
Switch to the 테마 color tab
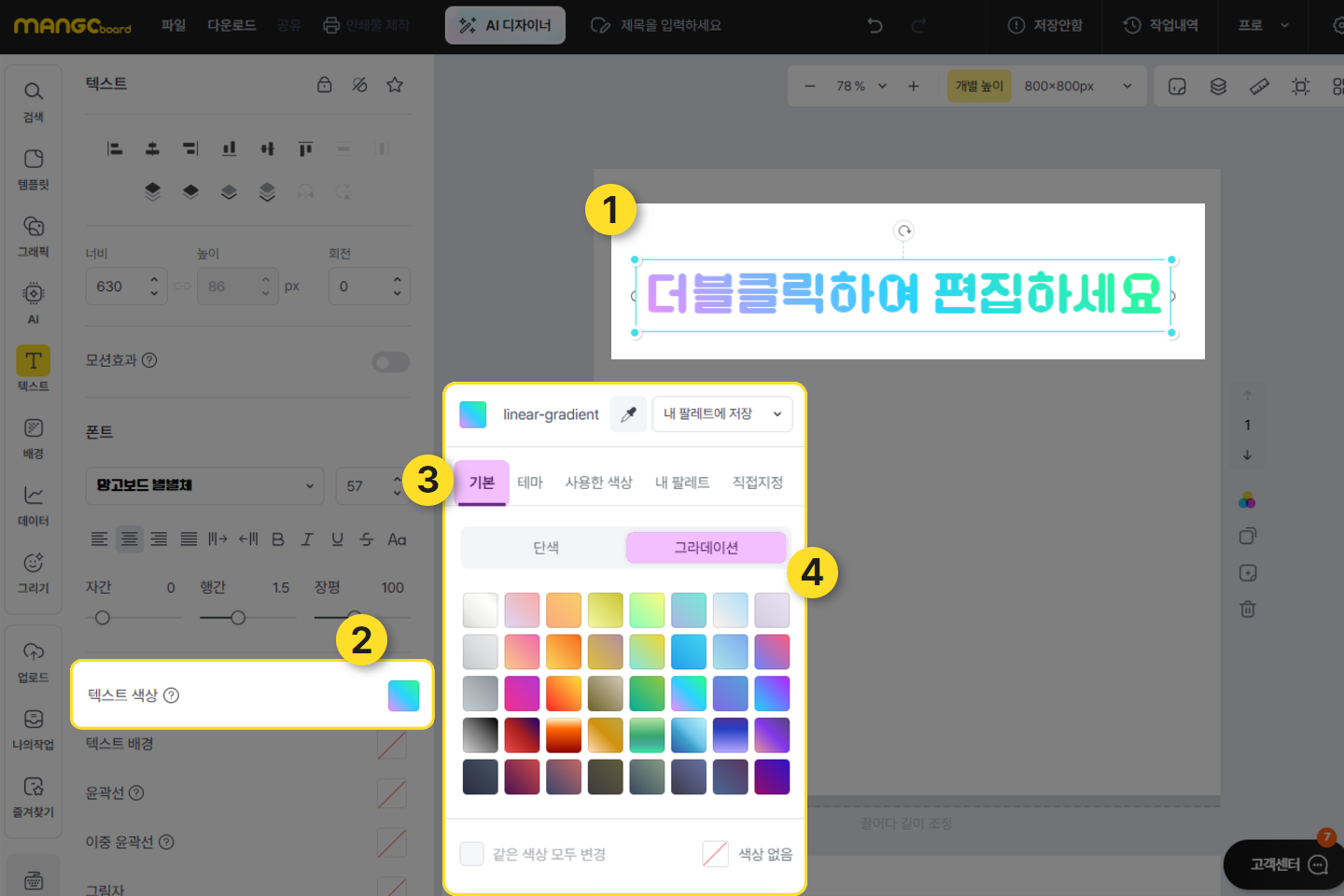[529, 483]
